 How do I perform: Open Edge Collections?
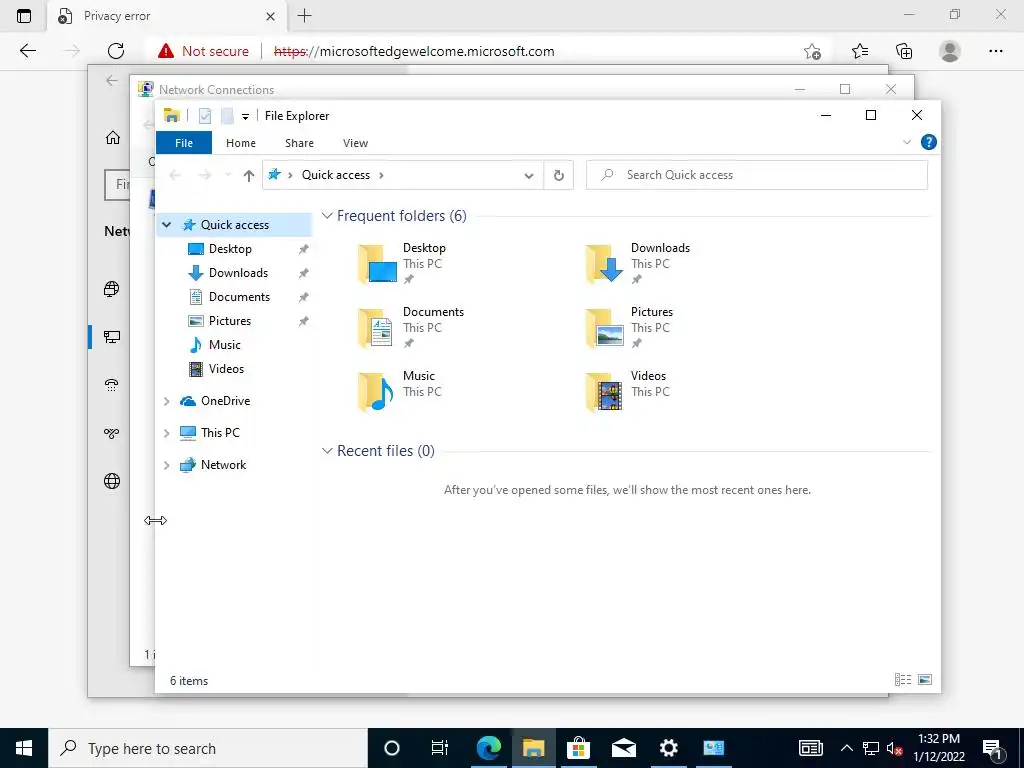pyautogui.click(x=904, y=51)
